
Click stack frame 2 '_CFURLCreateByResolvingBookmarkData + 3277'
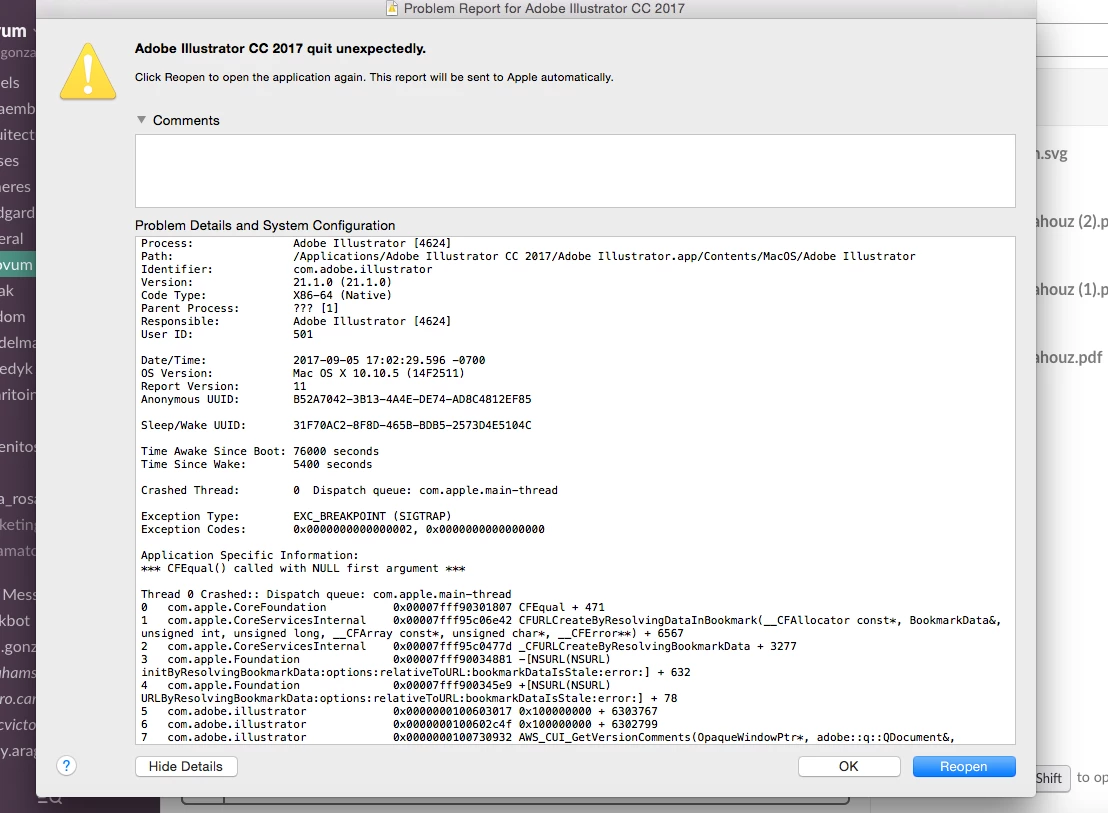[468, 646]
